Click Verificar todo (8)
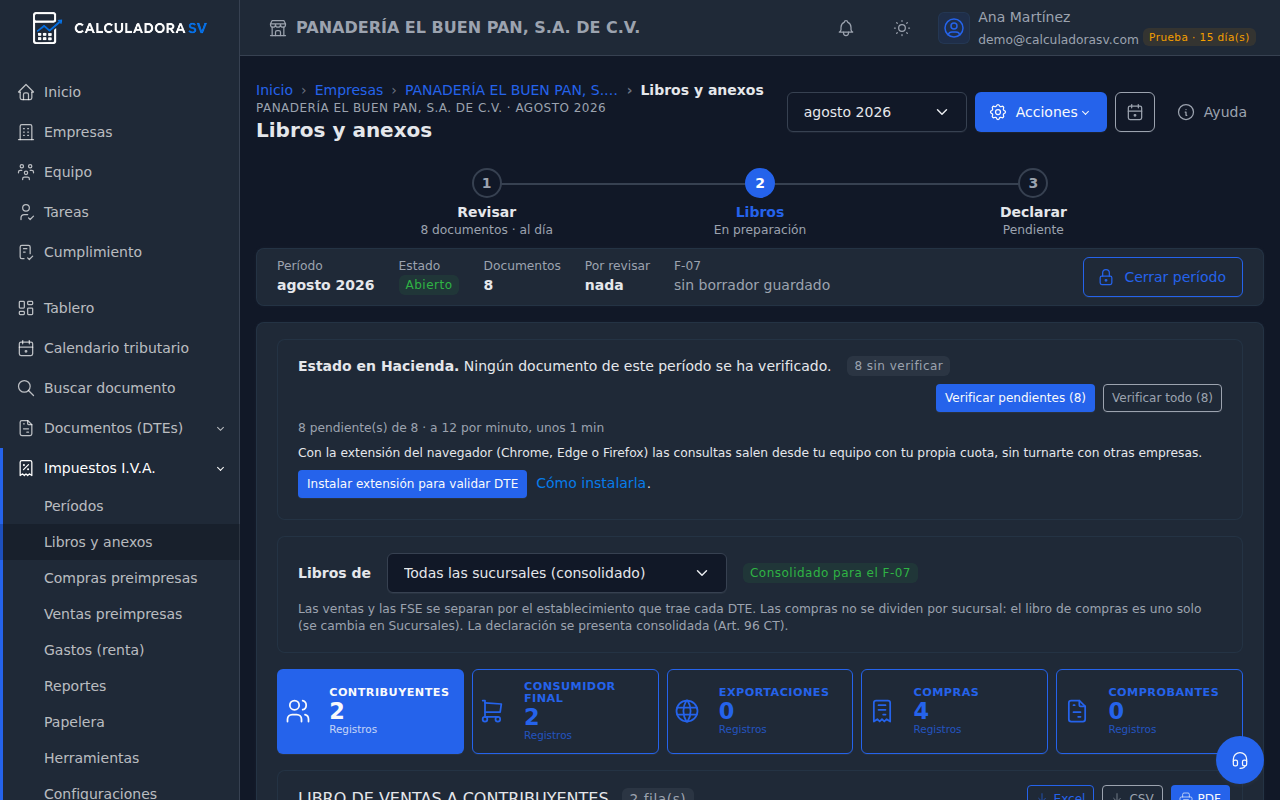 [1162, 398]
